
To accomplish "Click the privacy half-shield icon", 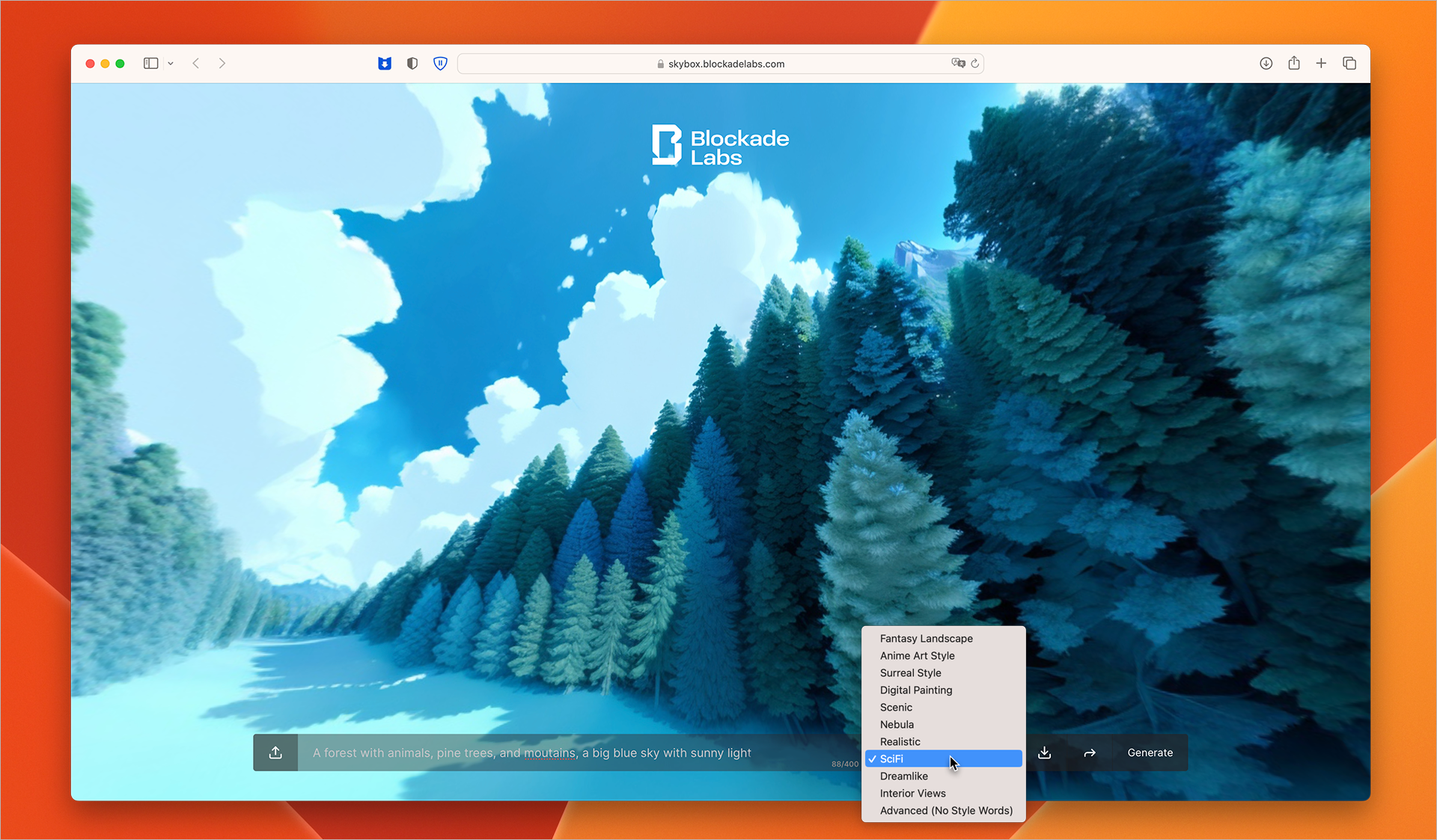I will point(412,64).
